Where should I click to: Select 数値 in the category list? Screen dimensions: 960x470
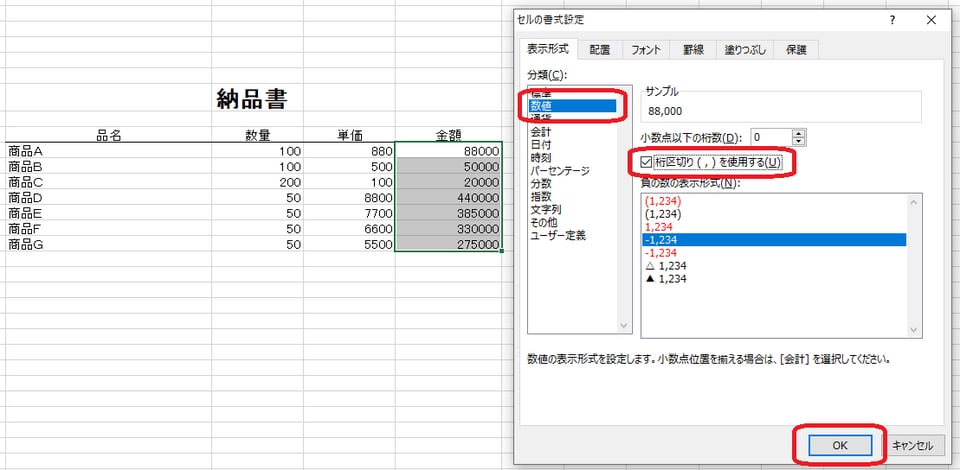tap(572, 106)
